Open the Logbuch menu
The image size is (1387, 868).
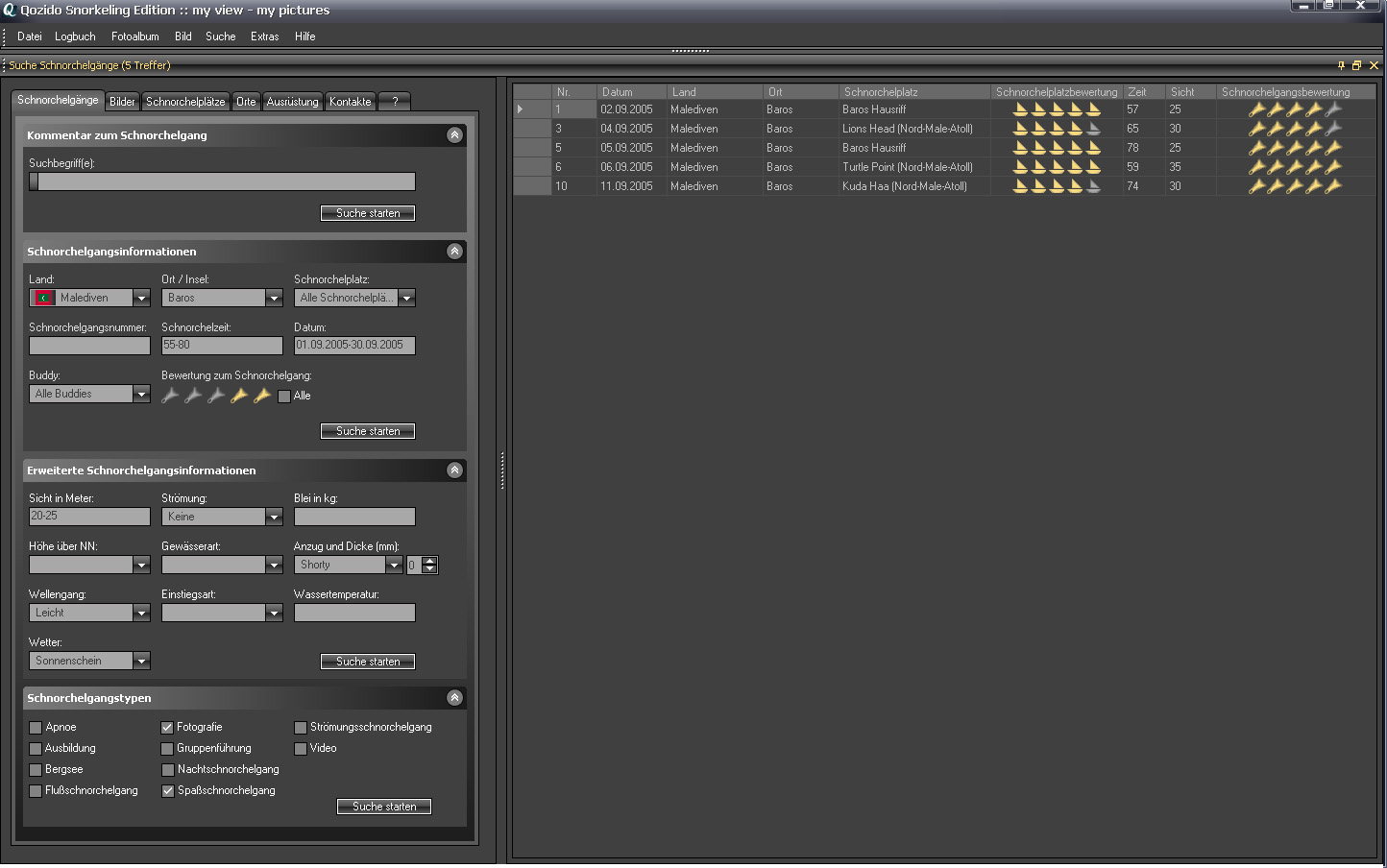click(75, 36)
